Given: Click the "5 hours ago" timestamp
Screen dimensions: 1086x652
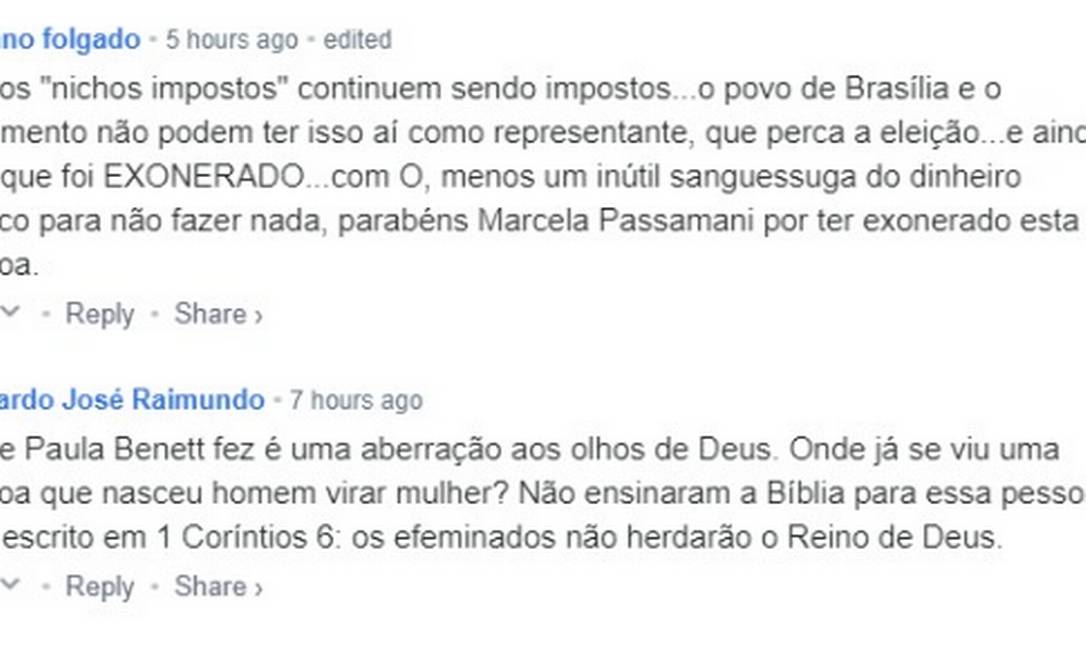Looking at the screenshot, I should pyautogui.click(x=231, y=40).
